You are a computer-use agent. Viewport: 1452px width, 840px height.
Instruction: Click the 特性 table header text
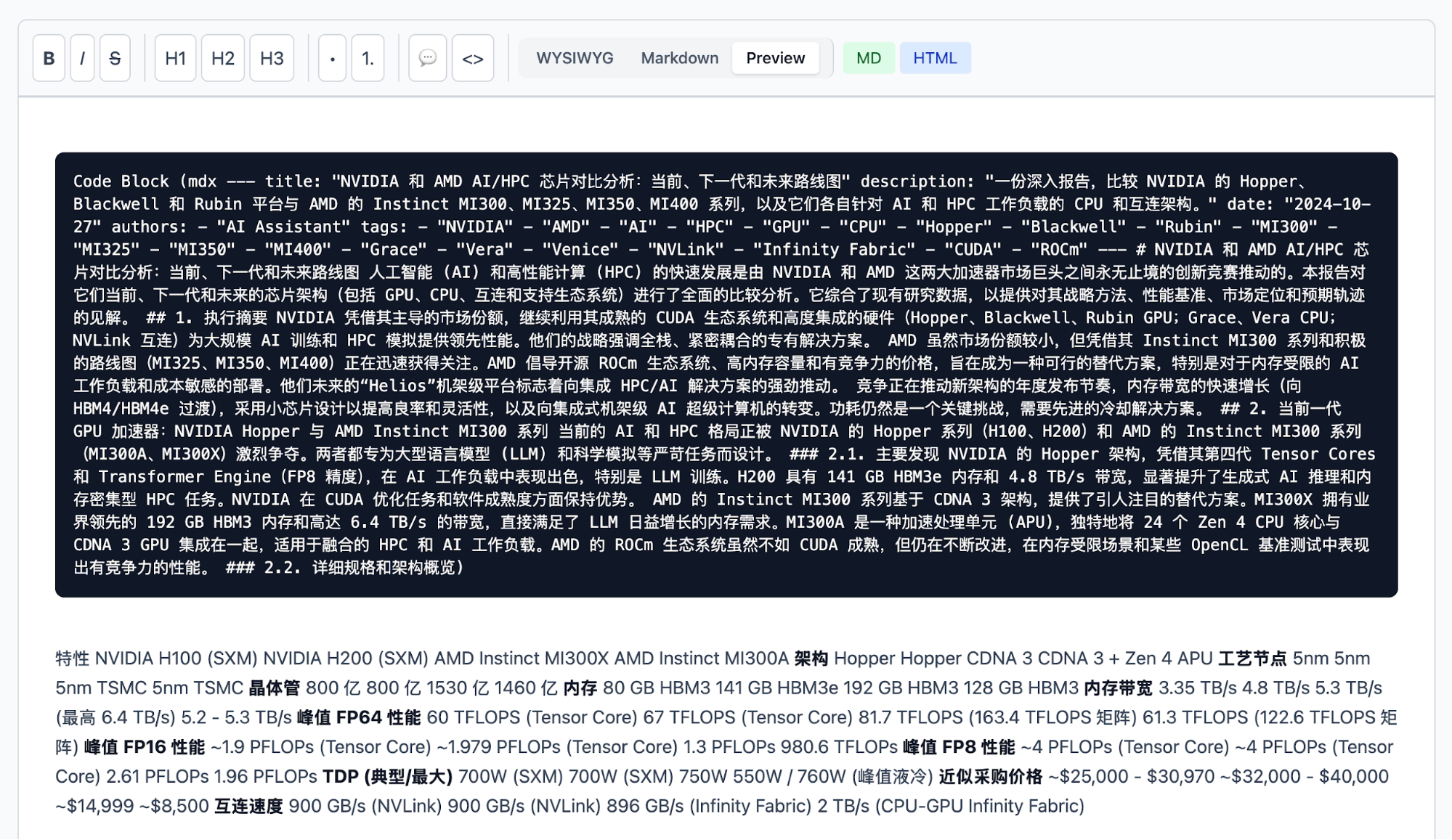[71, 659]
